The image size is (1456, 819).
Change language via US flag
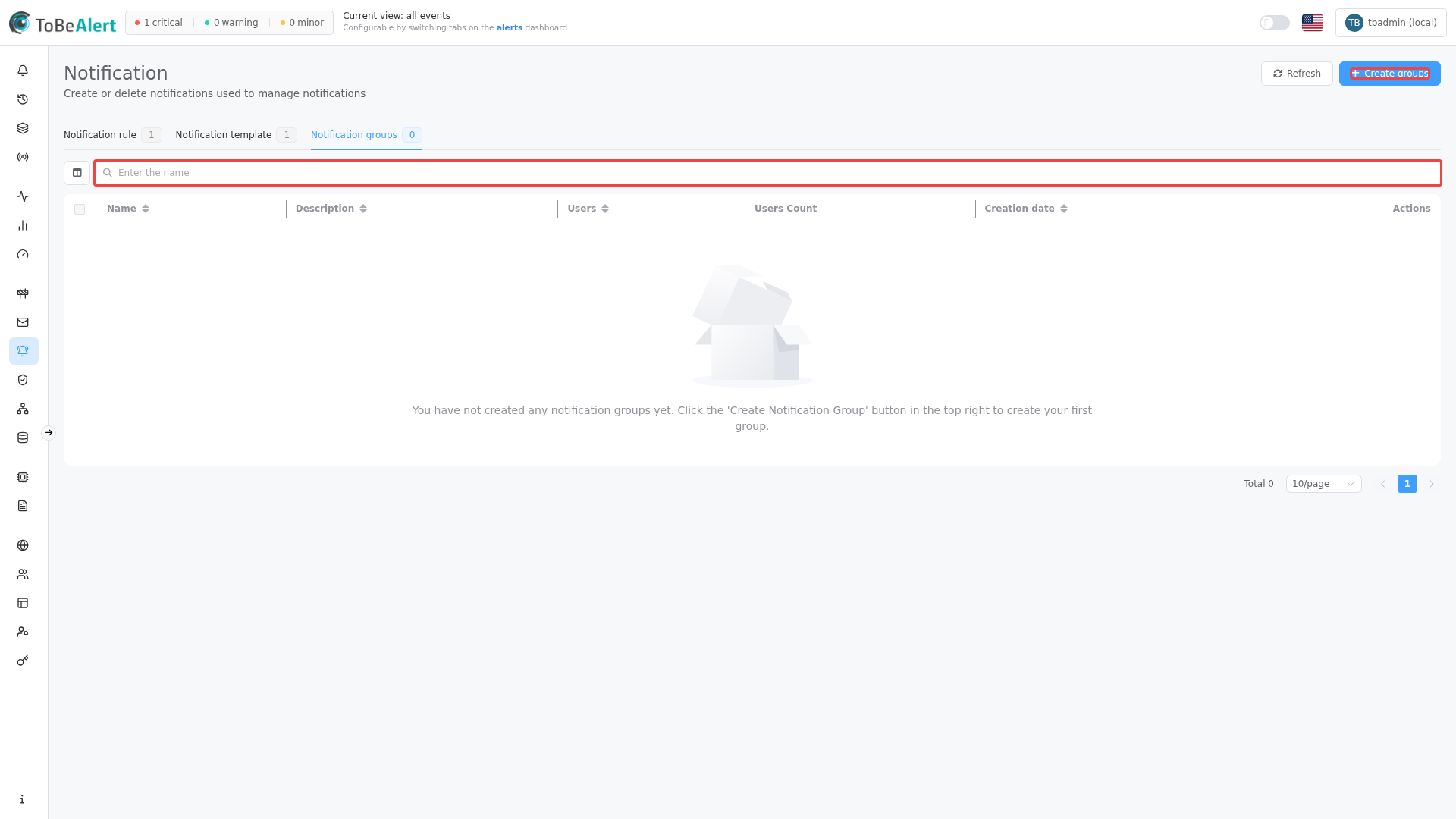point(1313,23)
